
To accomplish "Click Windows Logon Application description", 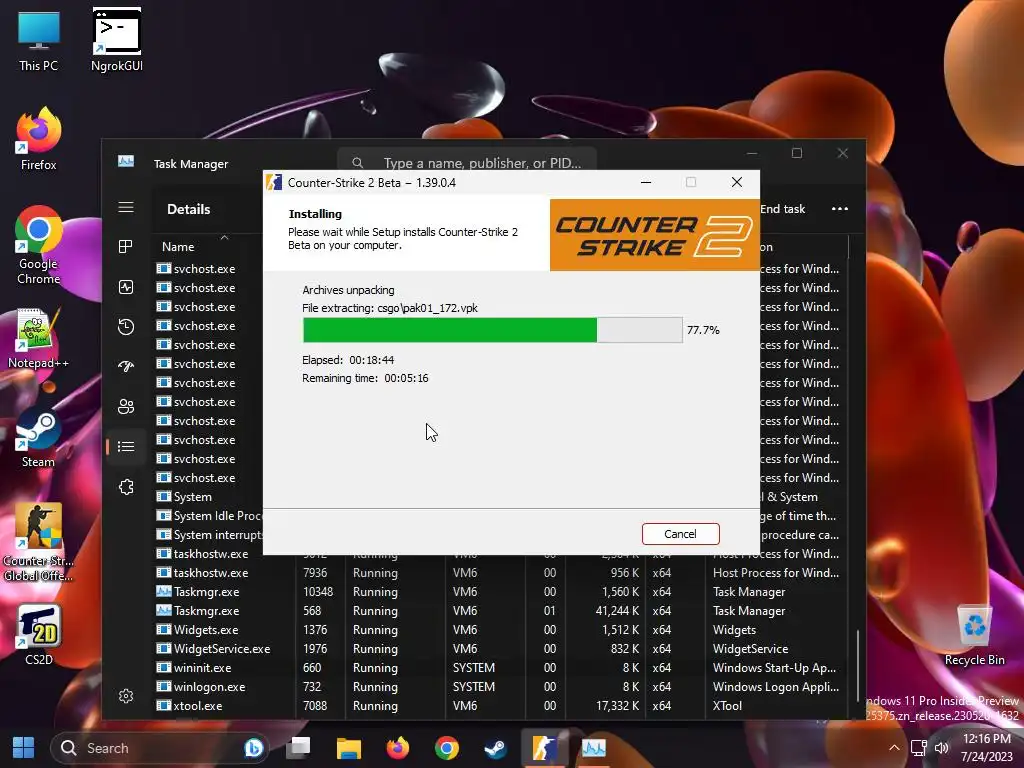I will pos(776,687).
